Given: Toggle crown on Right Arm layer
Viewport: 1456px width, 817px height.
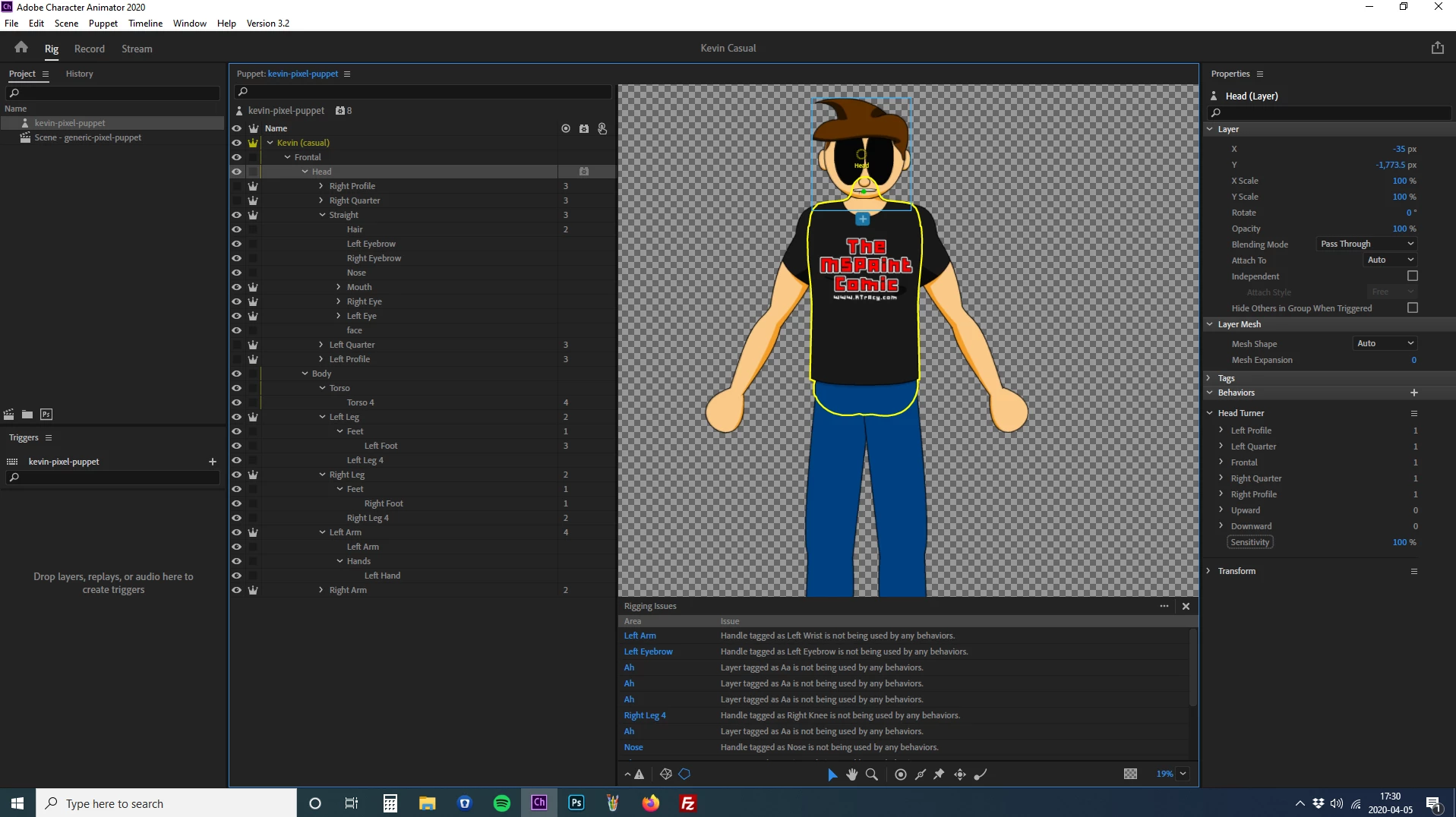Looking at the screenshot, I should 253,590.
